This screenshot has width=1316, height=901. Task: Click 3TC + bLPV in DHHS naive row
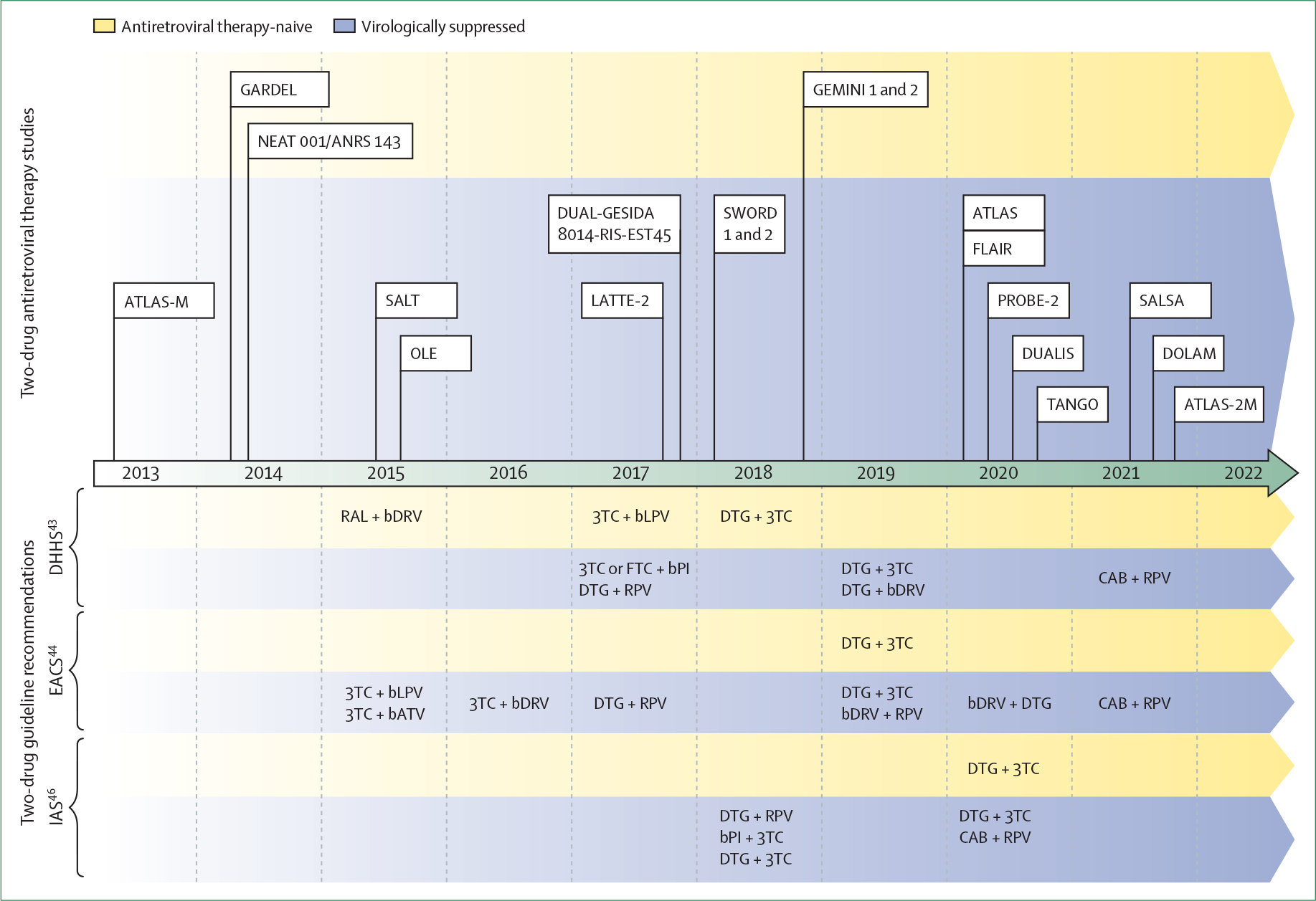tap(631, 516)
